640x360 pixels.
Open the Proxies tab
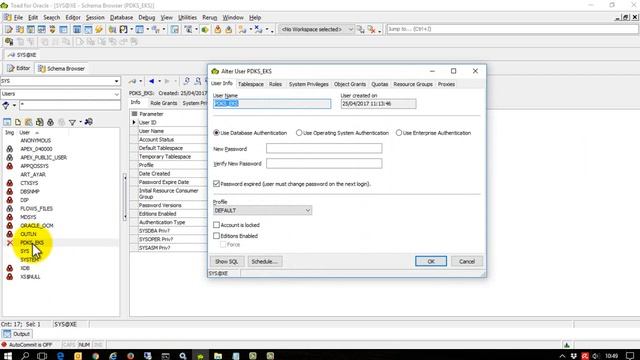point(446,84)
